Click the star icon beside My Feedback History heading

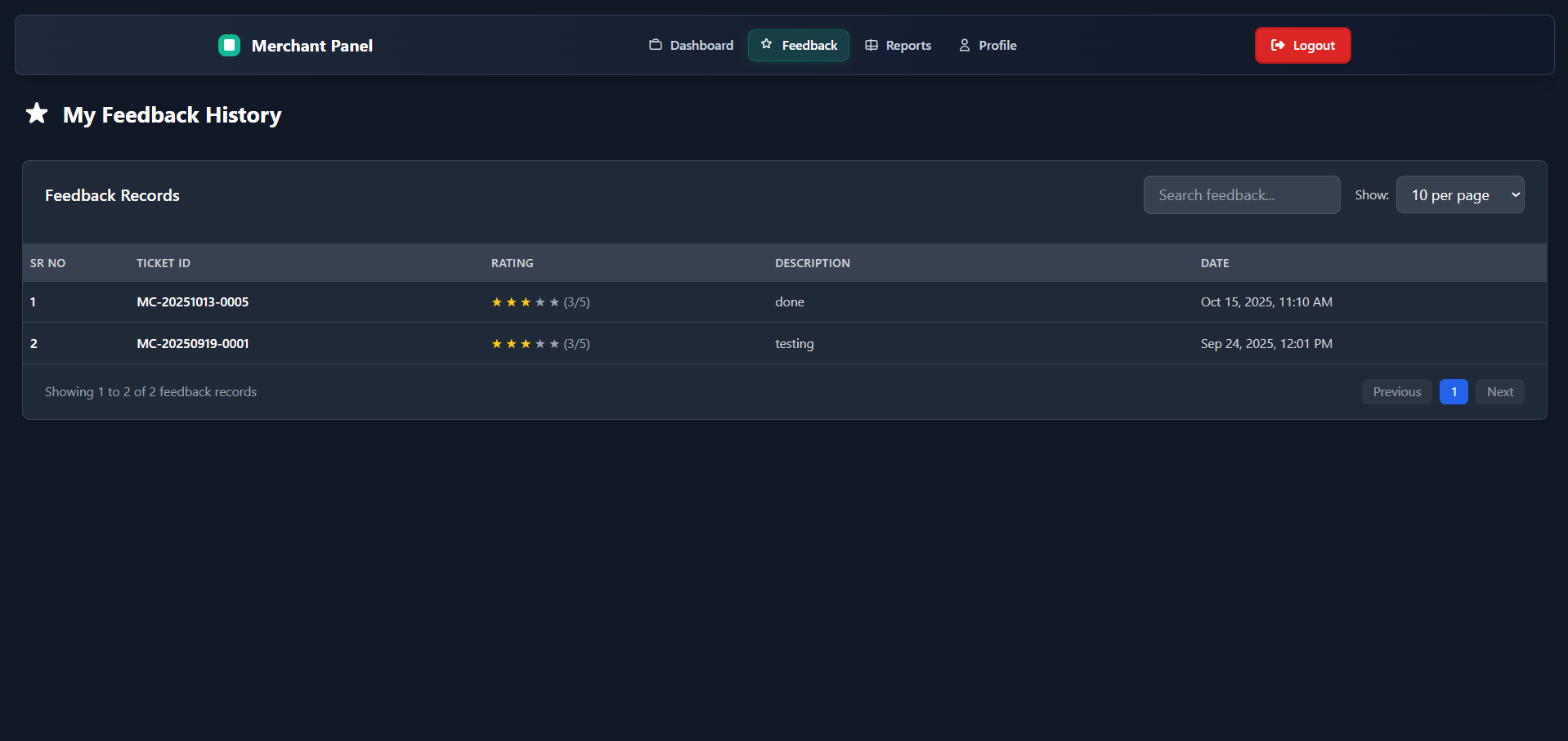pyautogui.click(x=36, y=114)
